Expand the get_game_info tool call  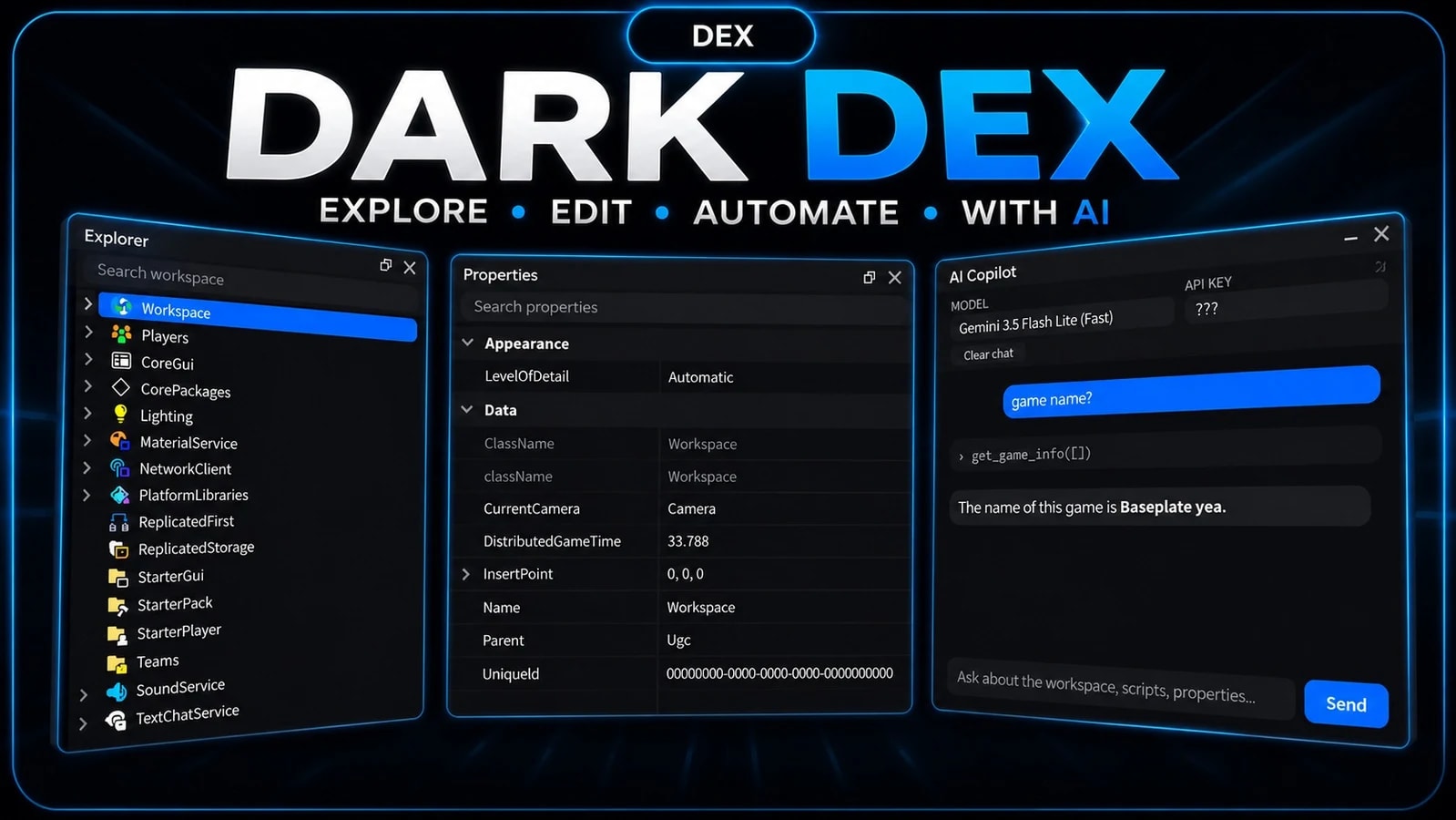click(961, 456)
